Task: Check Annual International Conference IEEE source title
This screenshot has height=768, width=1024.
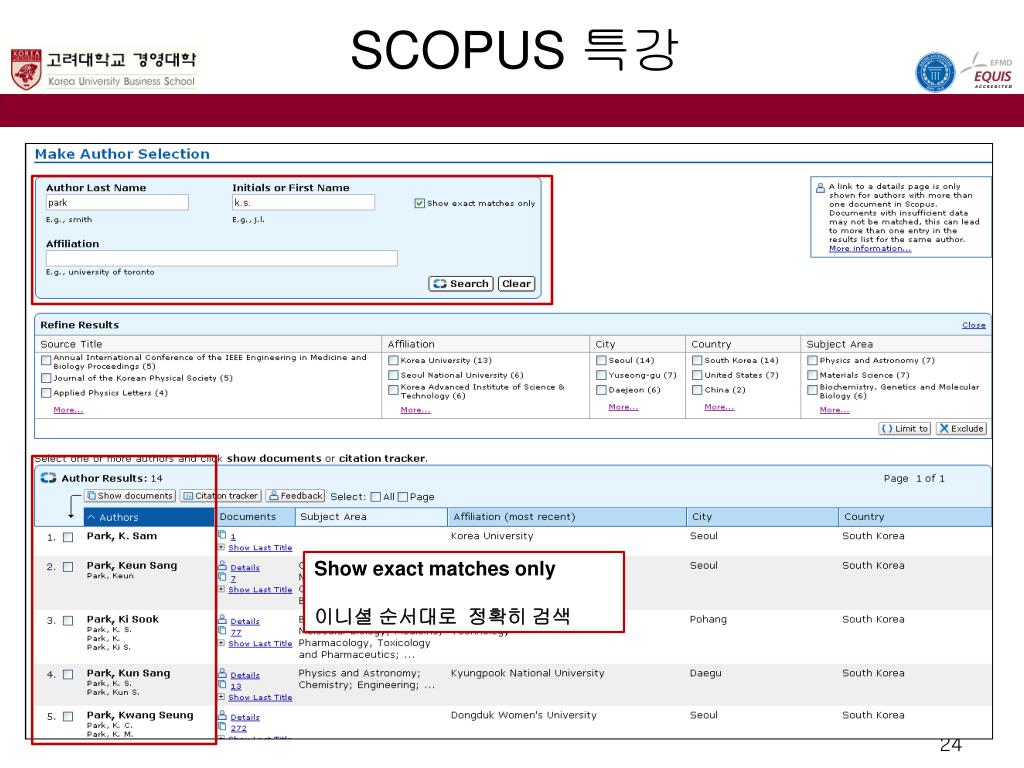Action: (46, 360)
